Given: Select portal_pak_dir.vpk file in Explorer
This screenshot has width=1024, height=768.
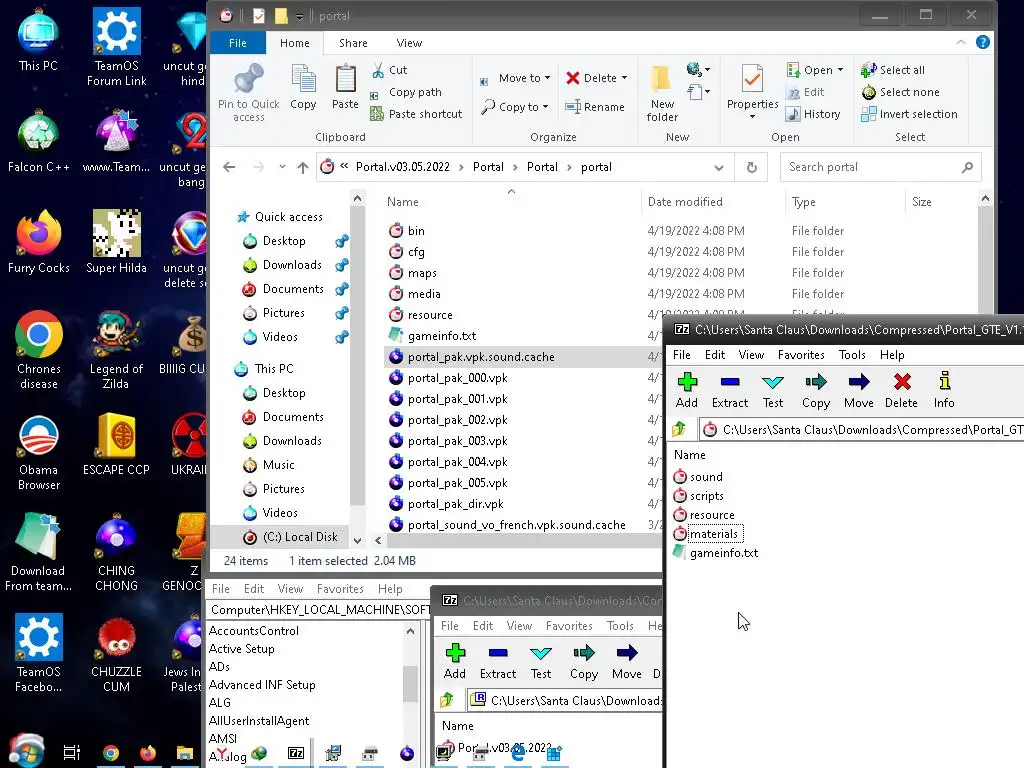Looking at the screenshot, I should pyautogui.click(x=455, y=504).
